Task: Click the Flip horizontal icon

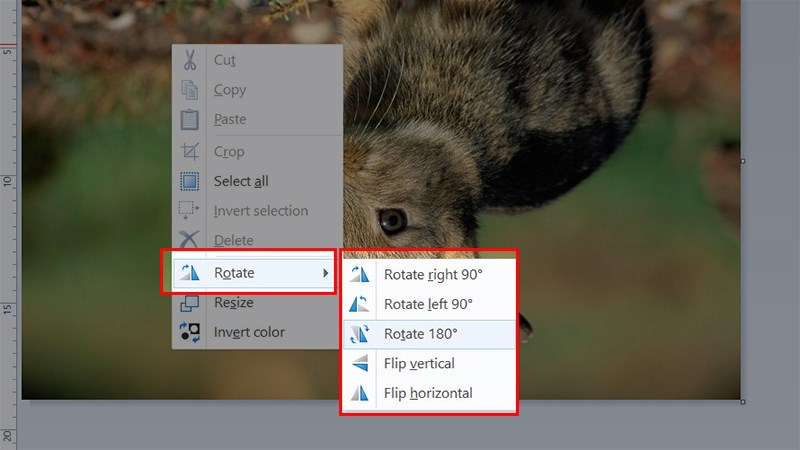Action: pos(360,393)
